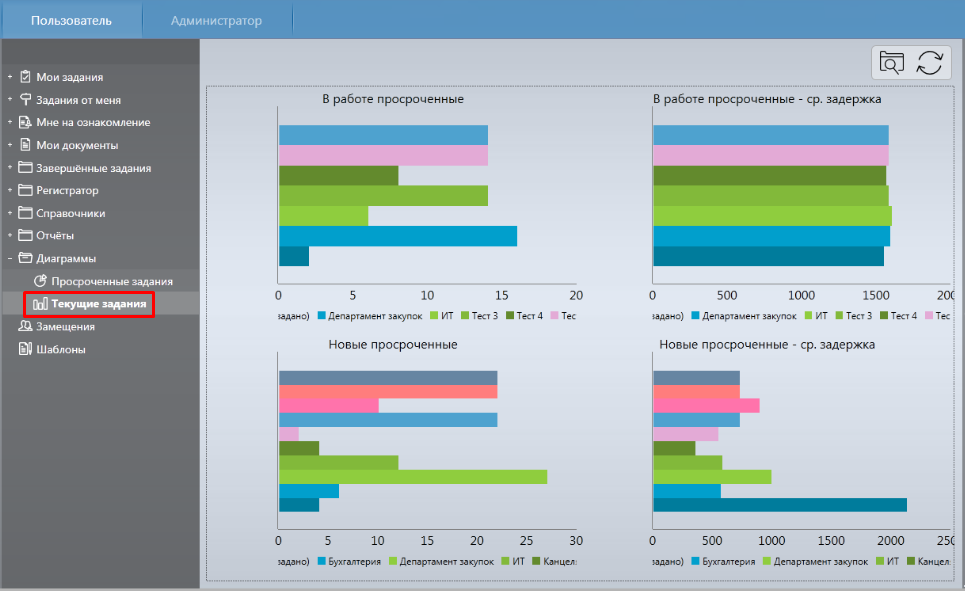Click the clipboard icon beside Мои задания
Screen dimensions: 965x591
[26, 77]
